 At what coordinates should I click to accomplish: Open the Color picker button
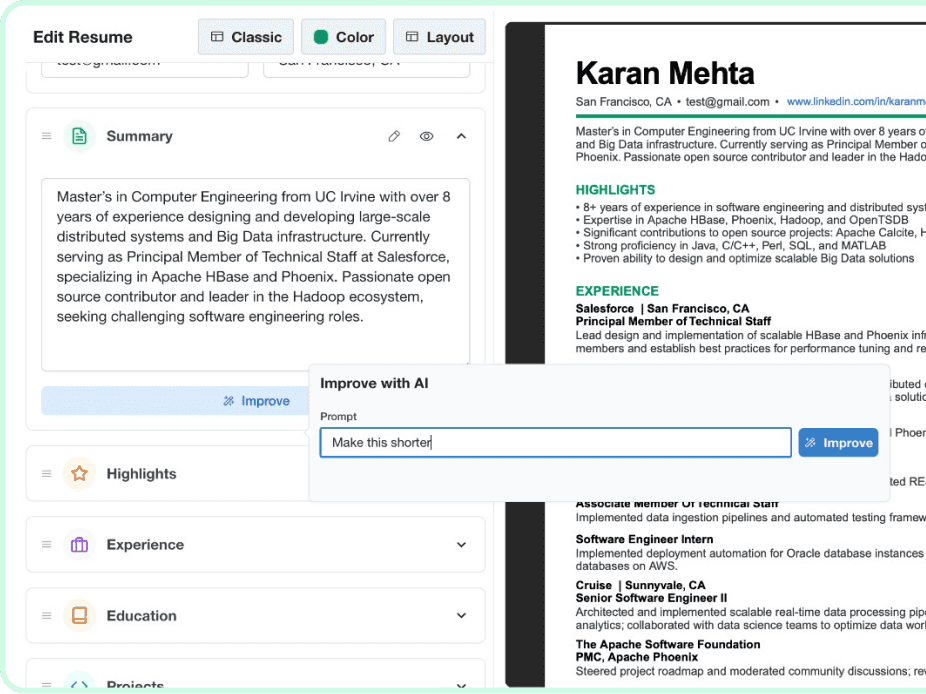343,37
